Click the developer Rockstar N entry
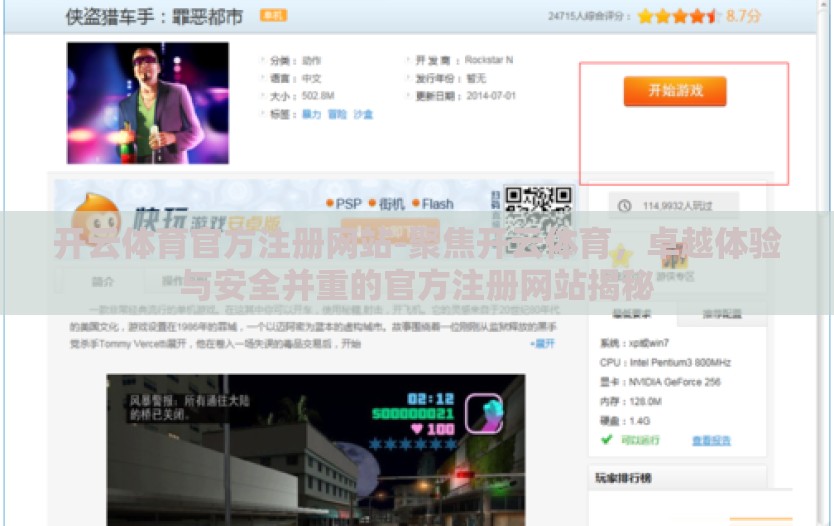This screenshot has height=526, width=834. tap(464, 60)
